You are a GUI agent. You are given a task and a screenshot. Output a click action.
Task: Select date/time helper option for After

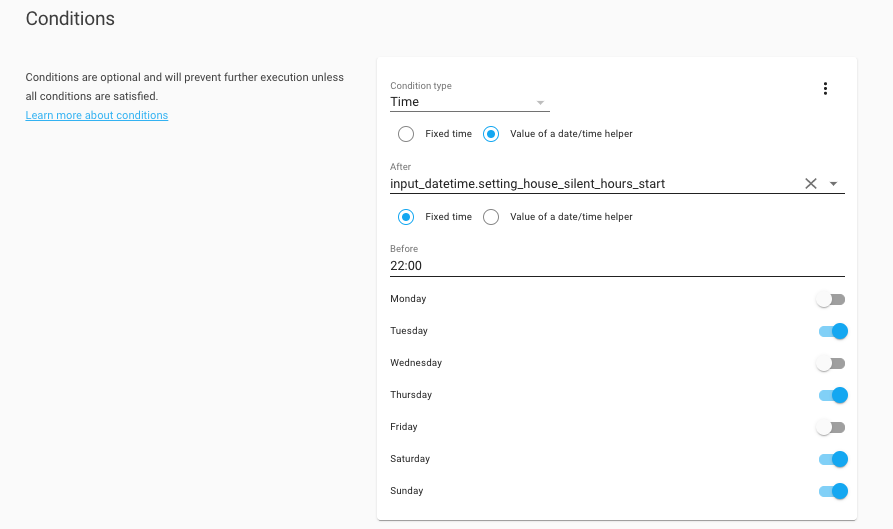click(x=491, y=134)
